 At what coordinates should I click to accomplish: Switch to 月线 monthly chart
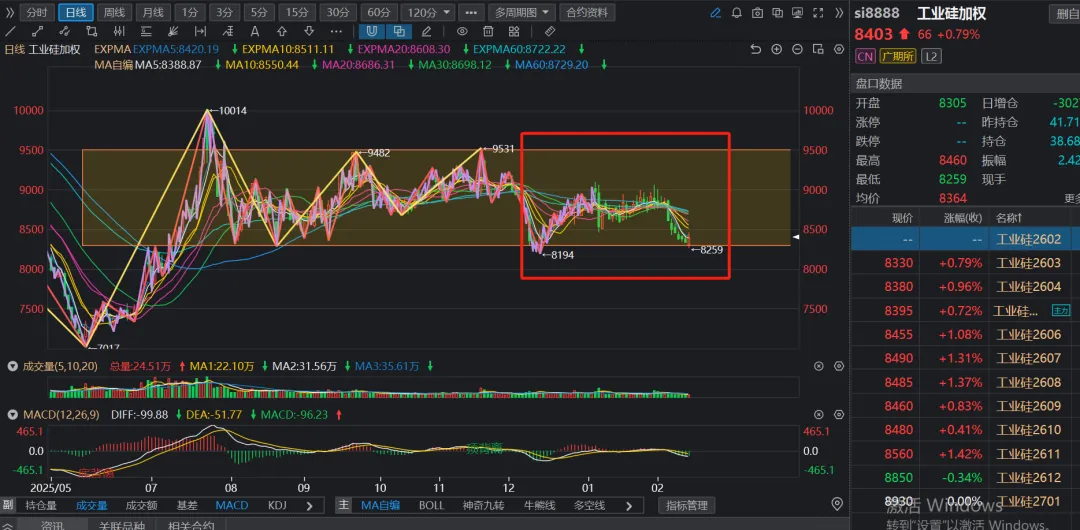coord(153,12)
